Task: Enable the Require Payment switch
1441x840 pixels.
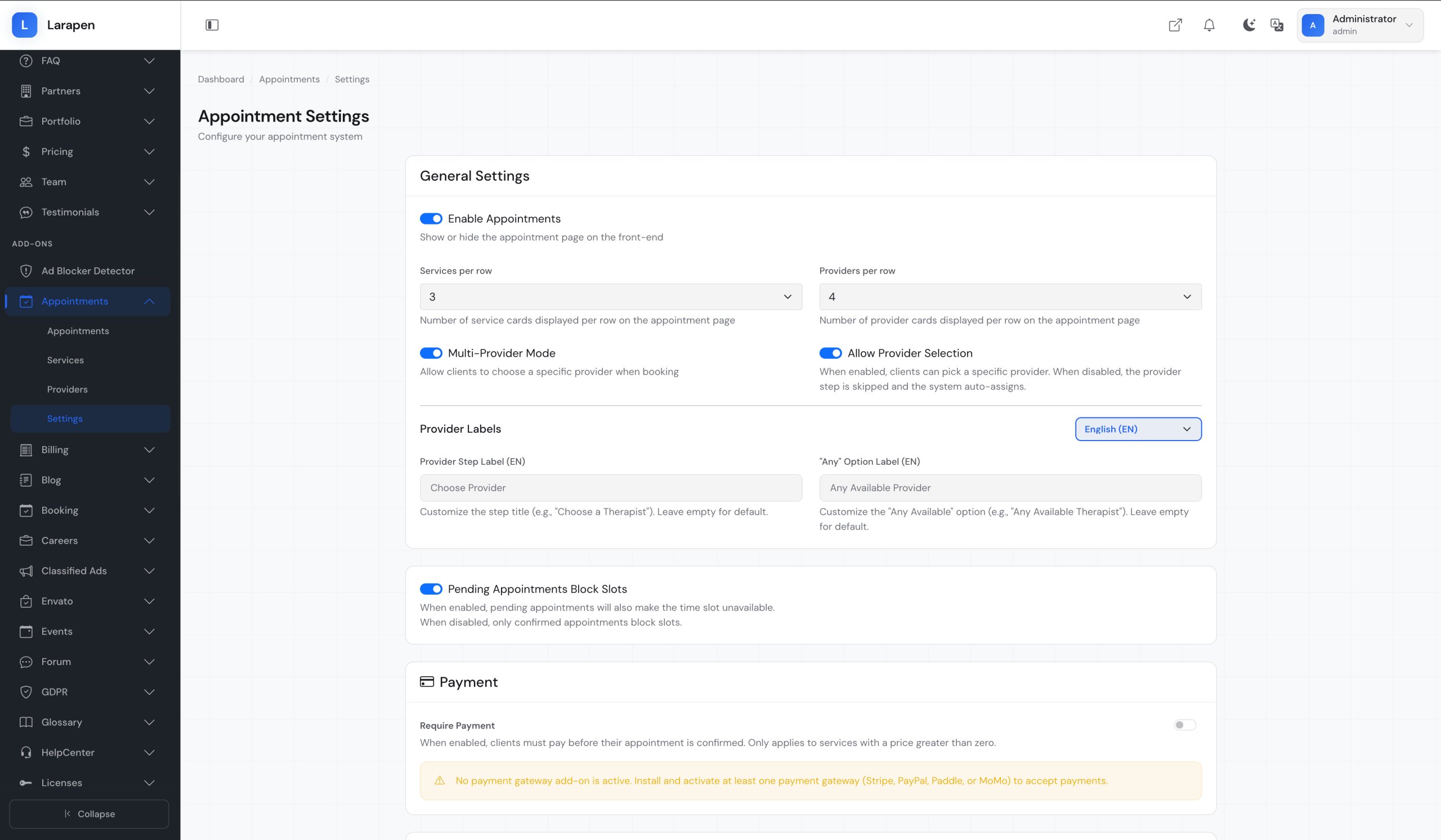Action: [x=1184, y=725]
